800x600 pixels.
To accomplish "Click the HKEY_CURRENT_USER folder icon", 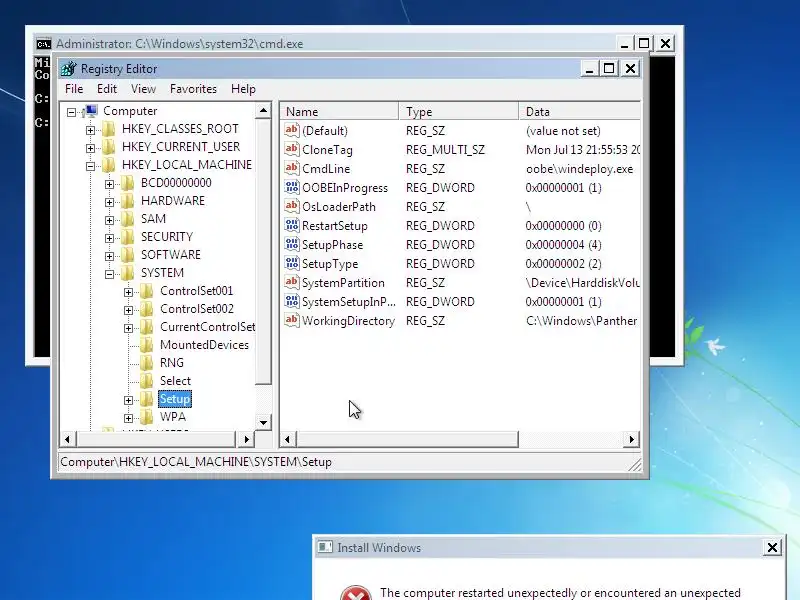I will 109,147.
